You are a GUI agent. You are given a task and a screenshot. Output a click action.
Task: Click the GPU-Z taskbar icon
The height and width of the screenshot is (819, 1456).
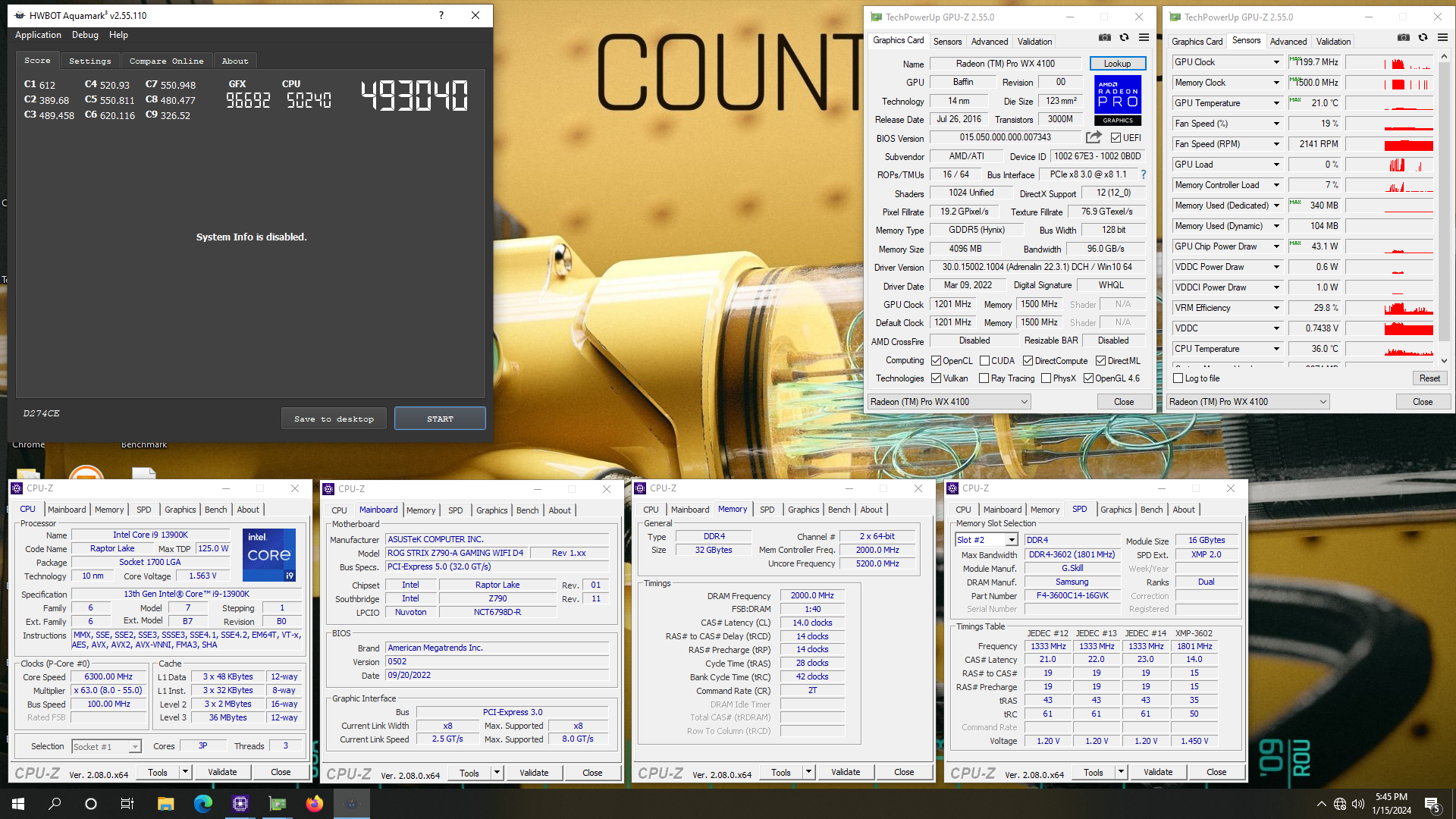[278, 804]
